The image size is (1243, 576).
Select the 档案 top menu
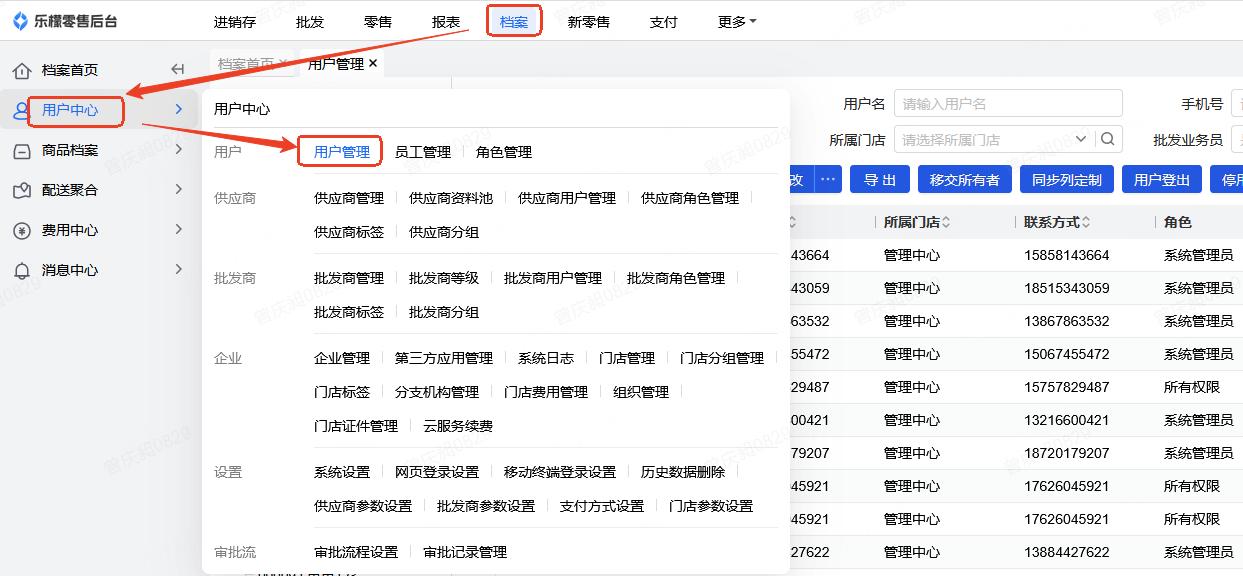pos(514,21)
